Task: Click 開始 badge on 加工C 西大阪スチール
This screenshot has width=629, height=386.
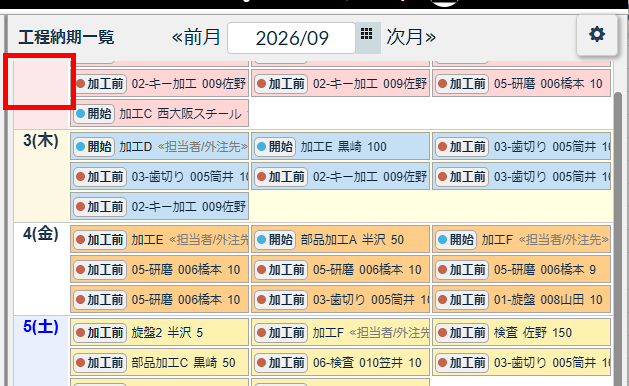Action: click(x=94, y=114)
